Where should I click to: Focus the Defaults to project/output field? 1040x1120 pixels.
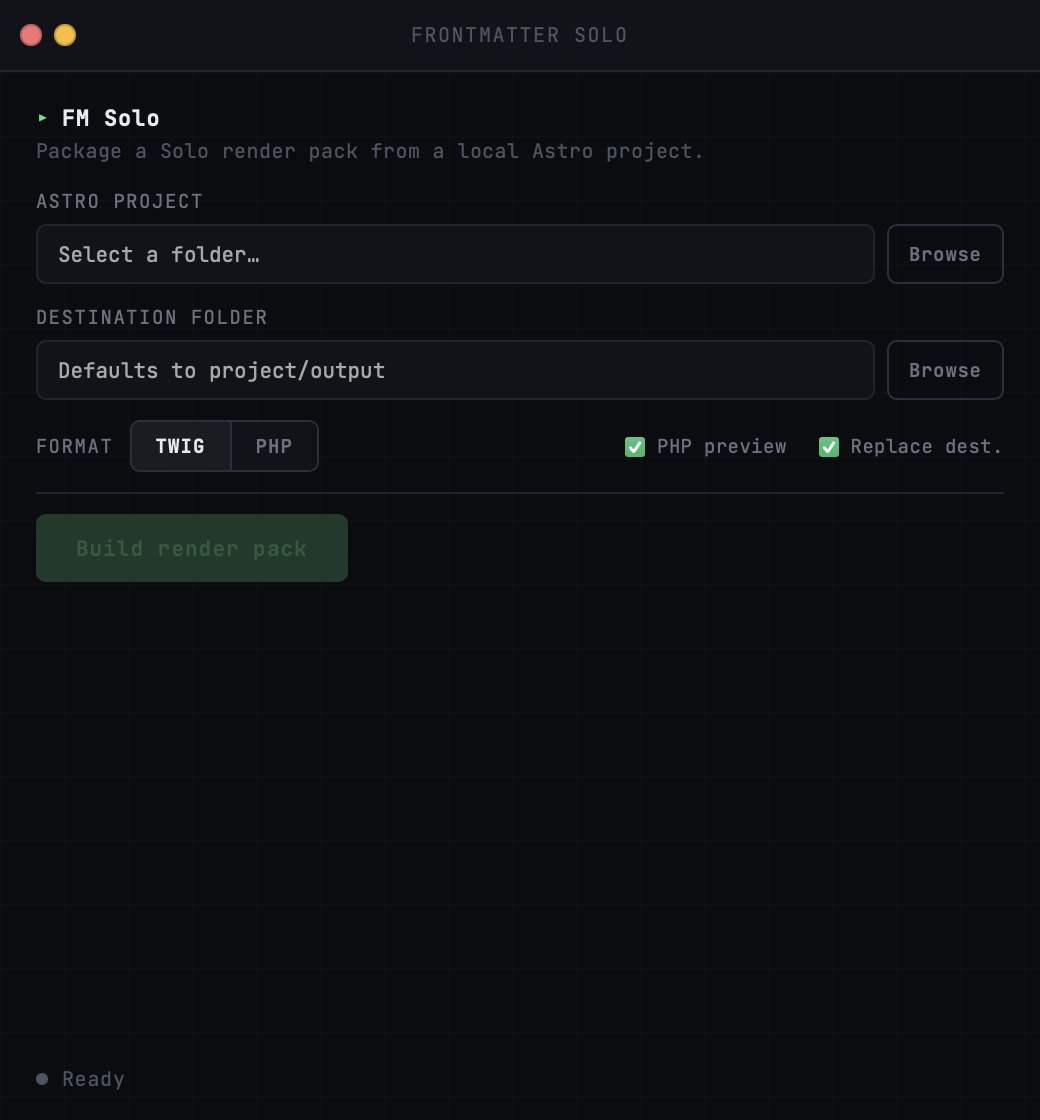455,370
